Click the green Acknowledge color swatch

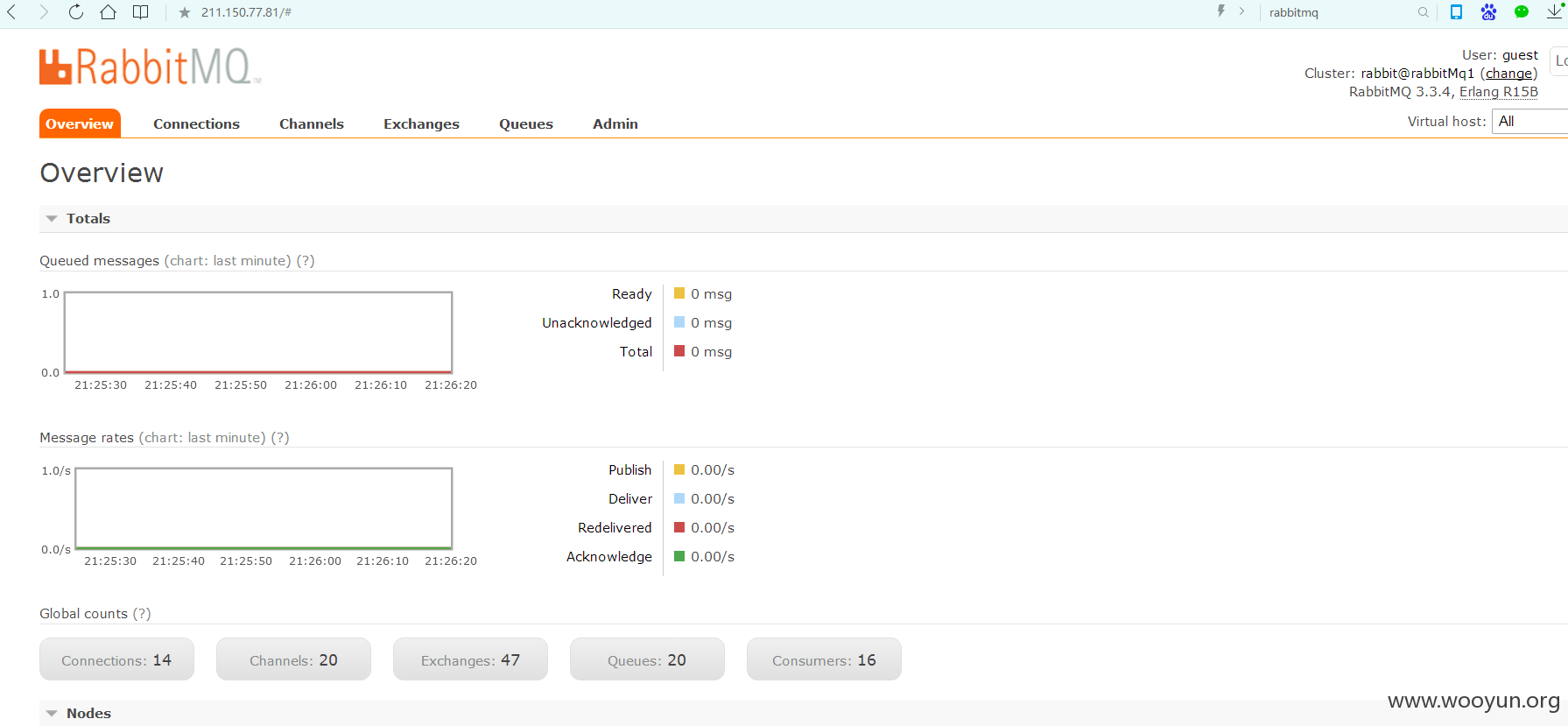679,556
